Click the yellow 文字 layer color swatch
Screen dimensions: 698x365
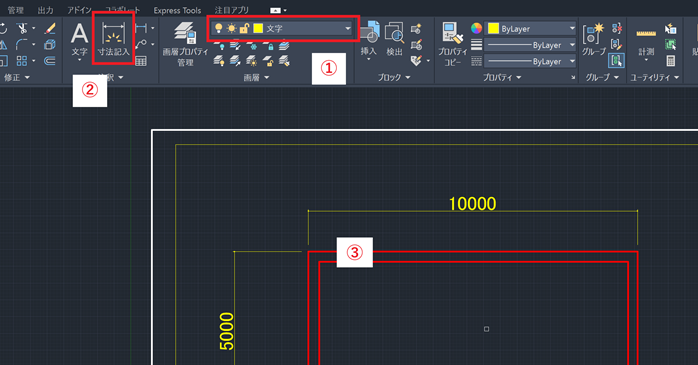(x=258, y=28)
